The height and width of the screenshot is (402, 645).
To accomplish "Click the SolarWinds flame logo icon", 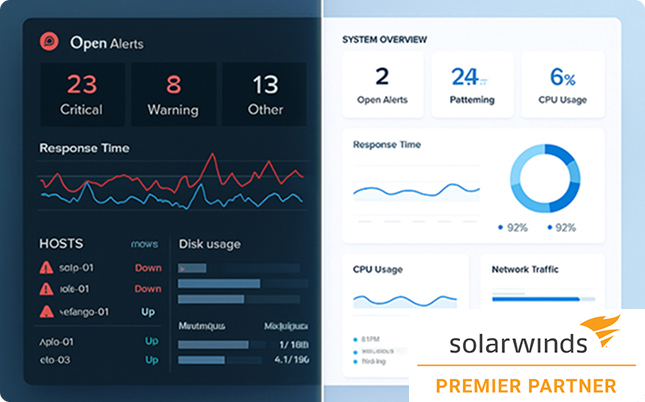I will (x=601, y=330).
